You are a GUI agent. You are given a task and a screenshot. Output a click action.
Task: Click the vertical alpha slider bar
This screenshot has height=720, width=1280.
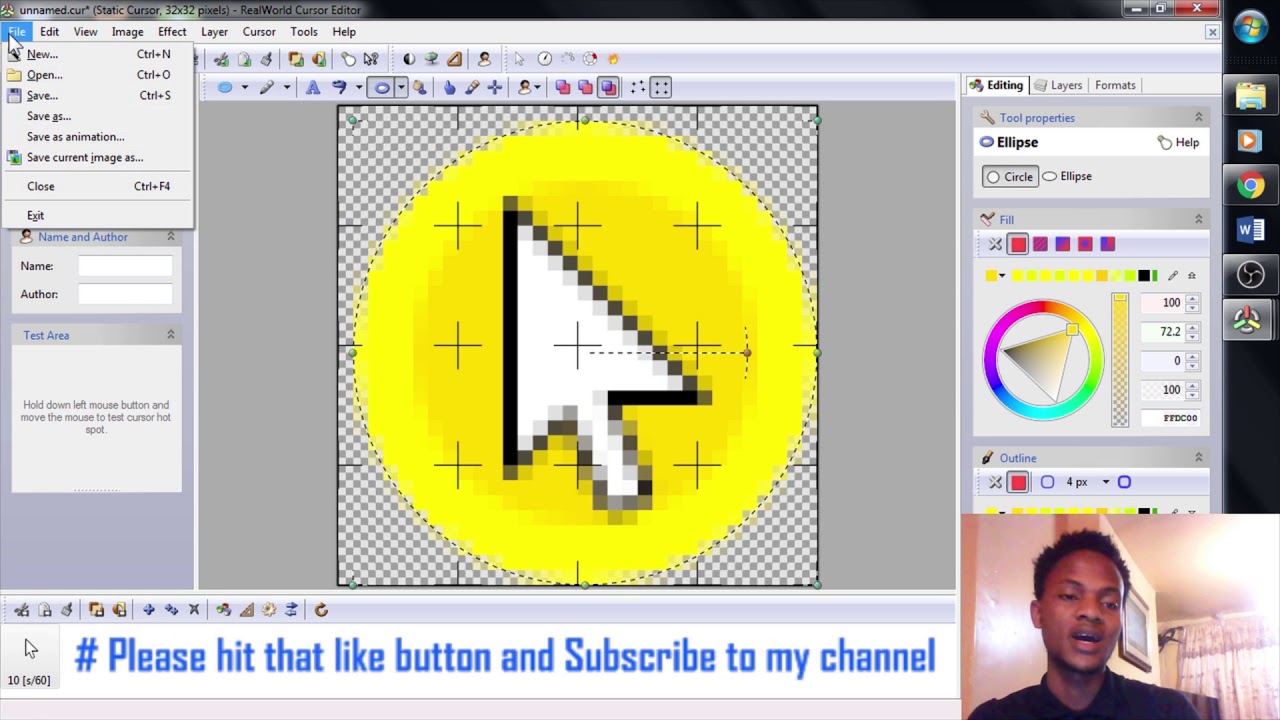coord(1120,360)
